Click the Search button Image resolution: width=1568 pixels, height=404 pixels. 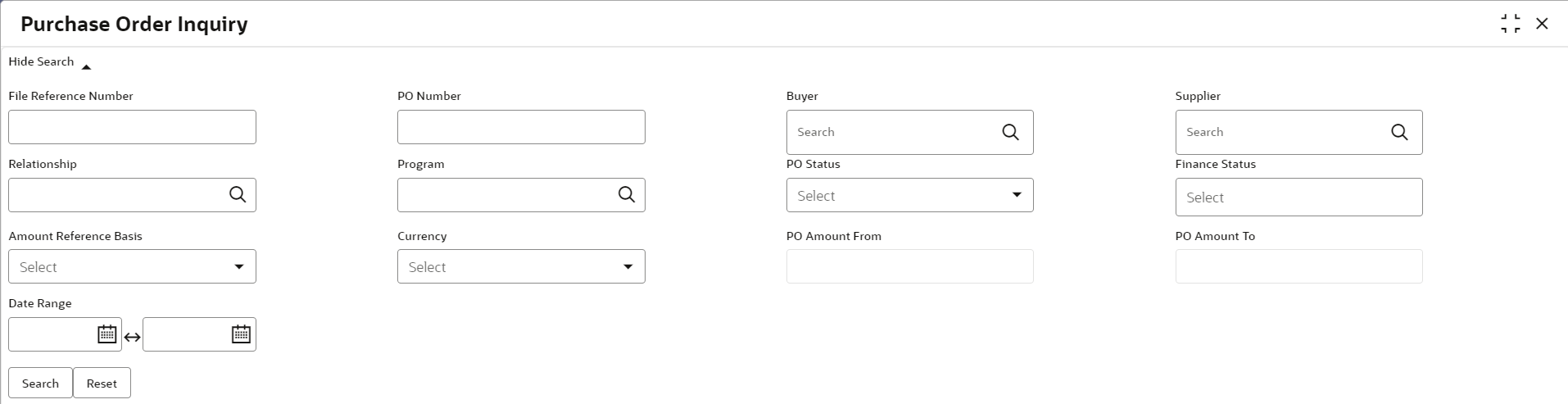[x=40, y=383]
